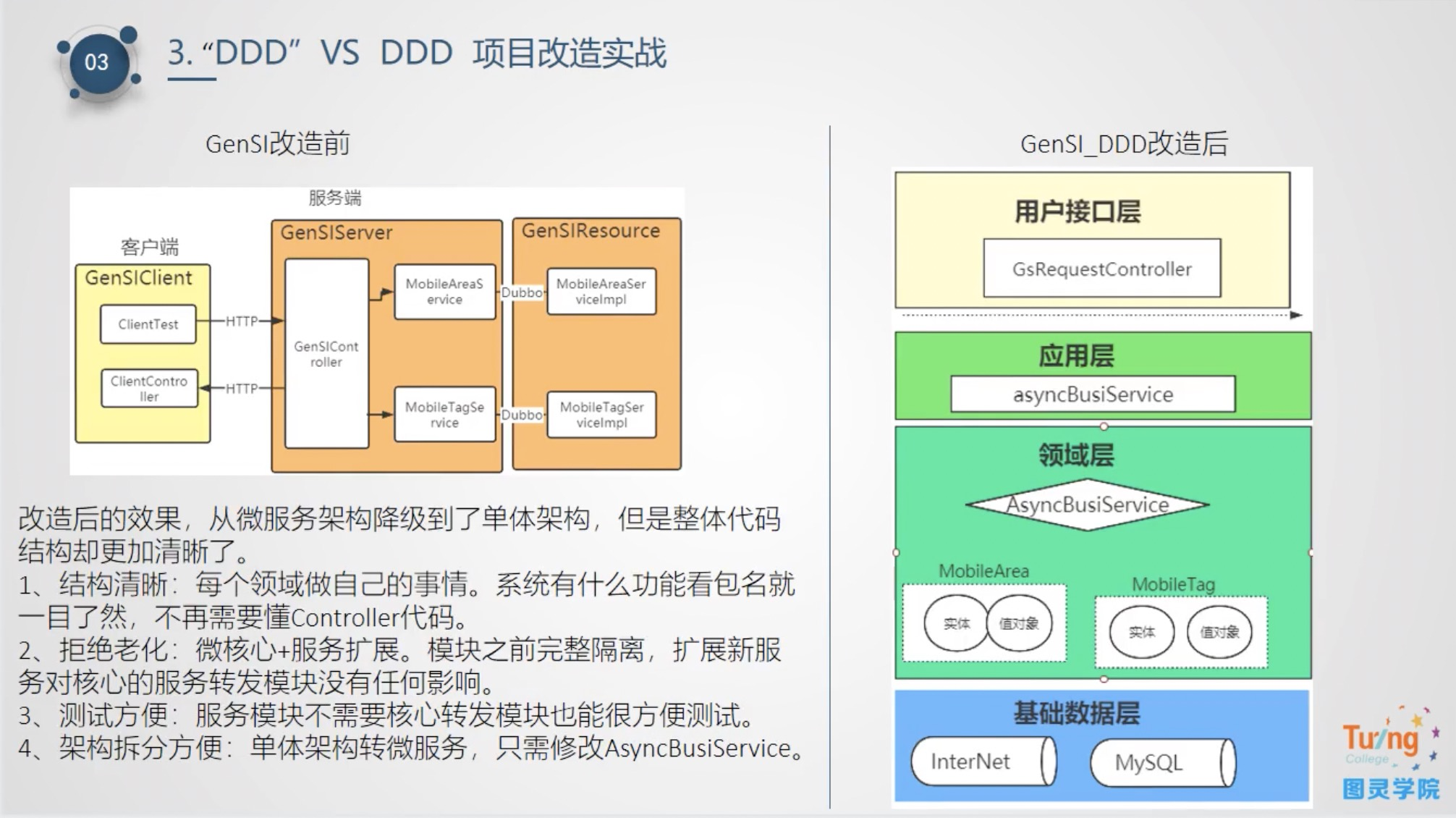Select the AsyncBusiService diamond shape

point(1088,505)
